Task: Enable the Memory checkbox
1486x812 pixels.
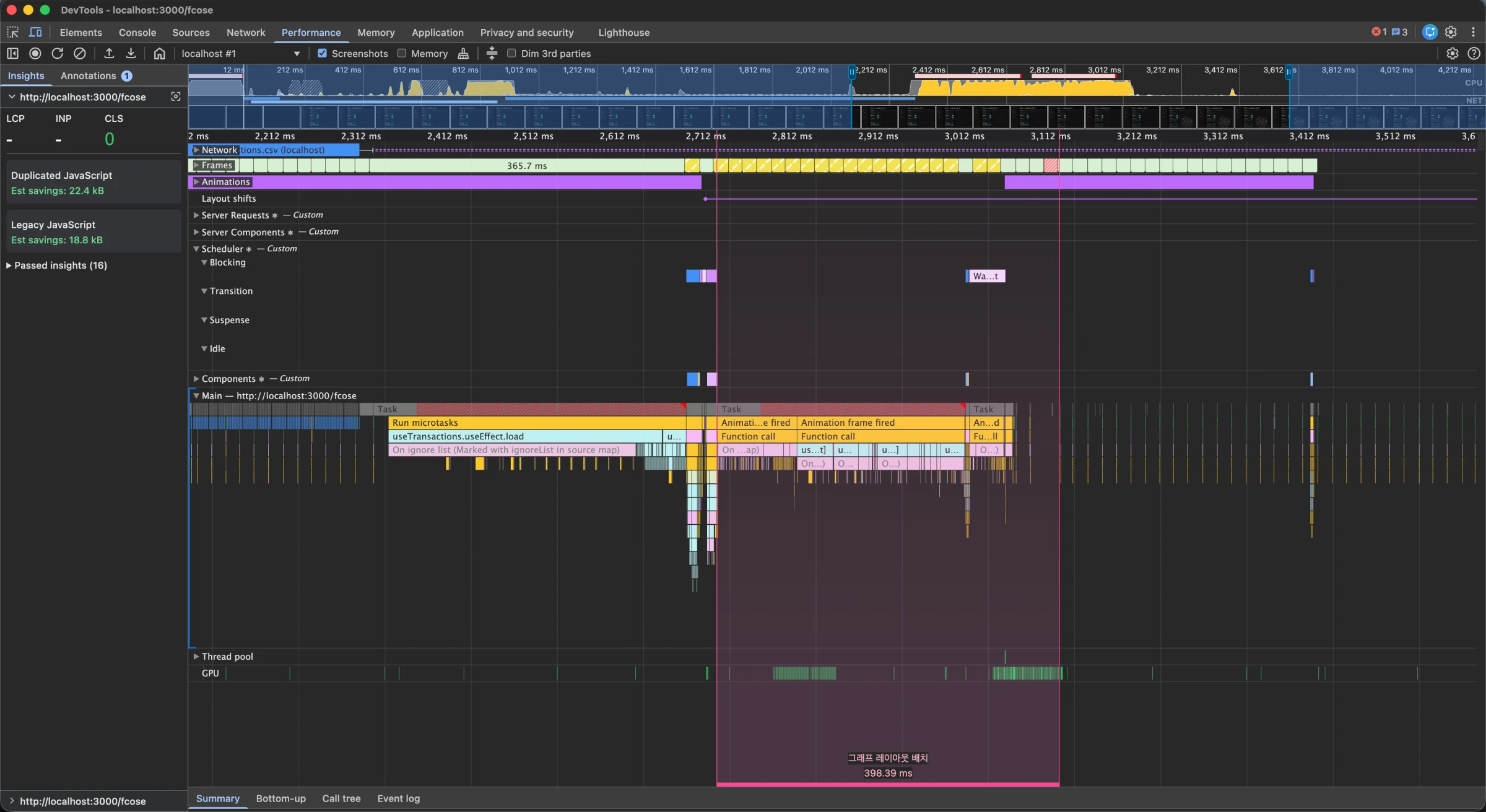Action: coord(402,53)
